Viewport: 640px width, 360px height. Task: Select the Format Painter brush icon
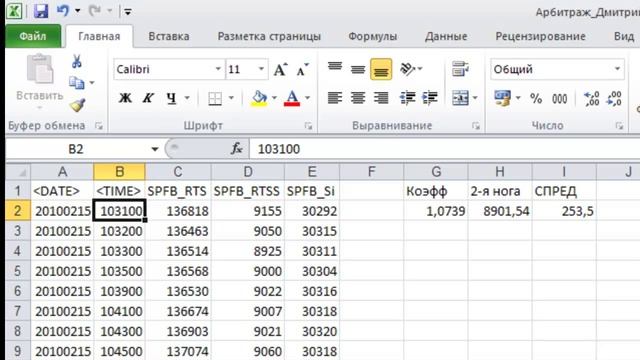[x=77, y=105]
